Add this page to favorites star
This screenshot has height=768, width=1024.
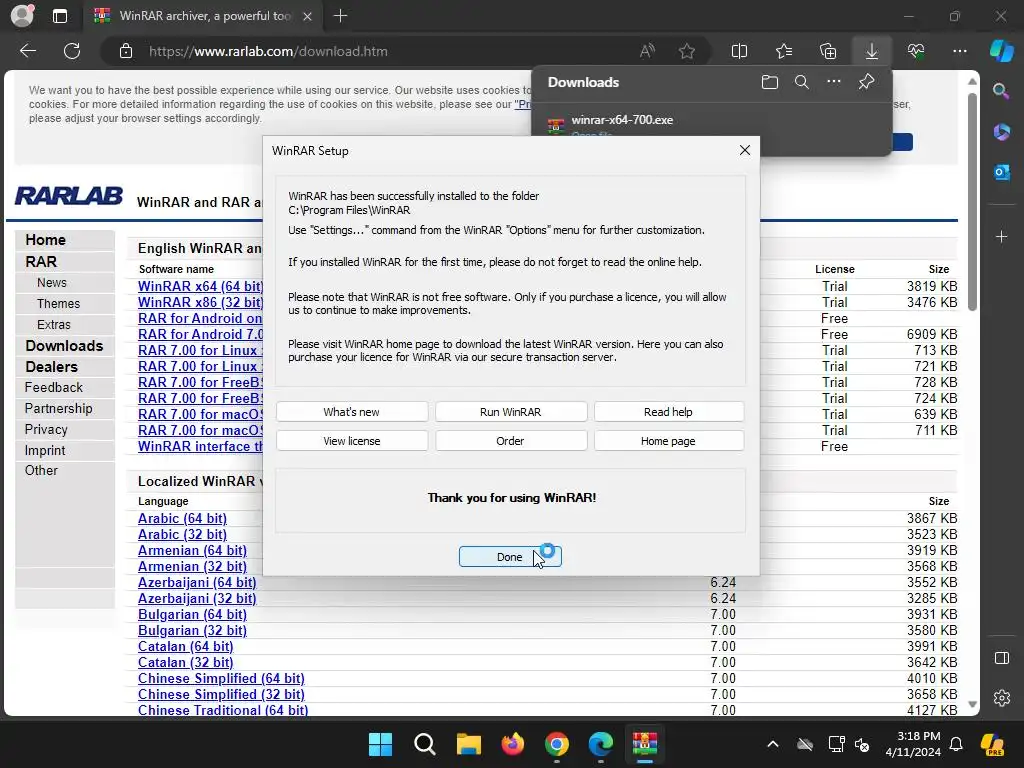coord(686,51)
